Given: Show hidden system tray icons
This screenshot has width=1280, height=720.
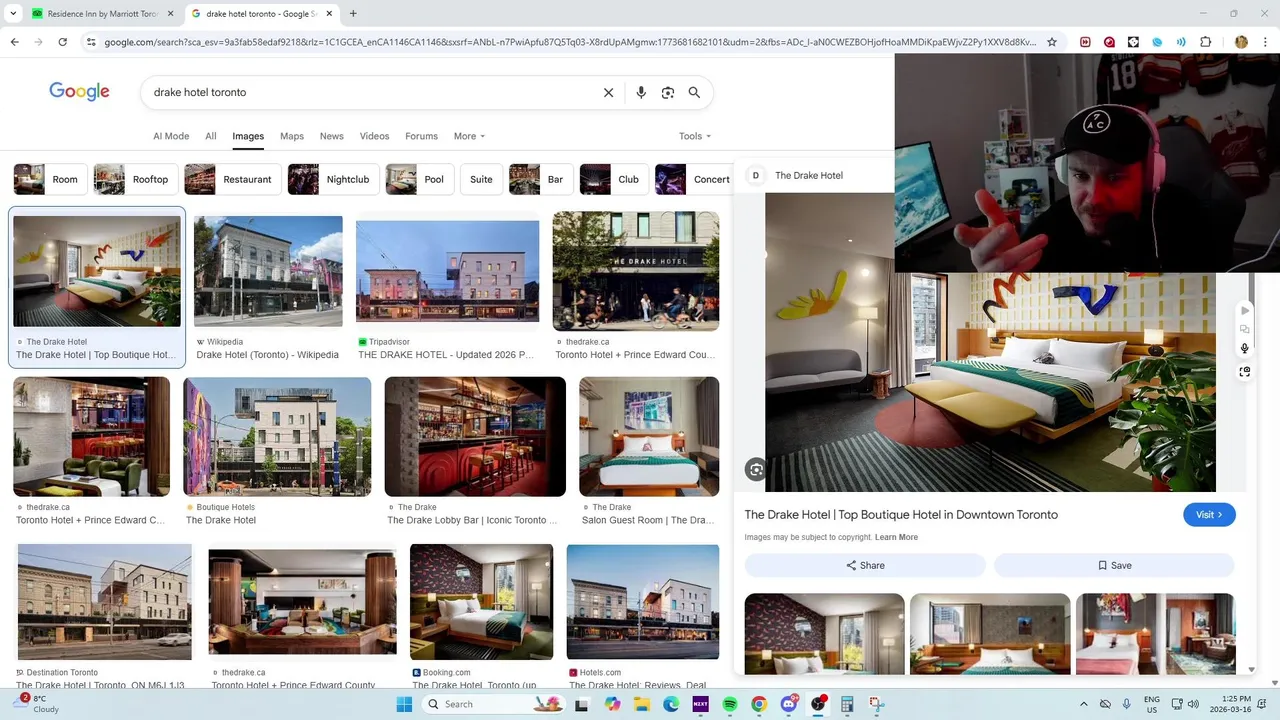Looking at the screenshot, I should 1084,704.
